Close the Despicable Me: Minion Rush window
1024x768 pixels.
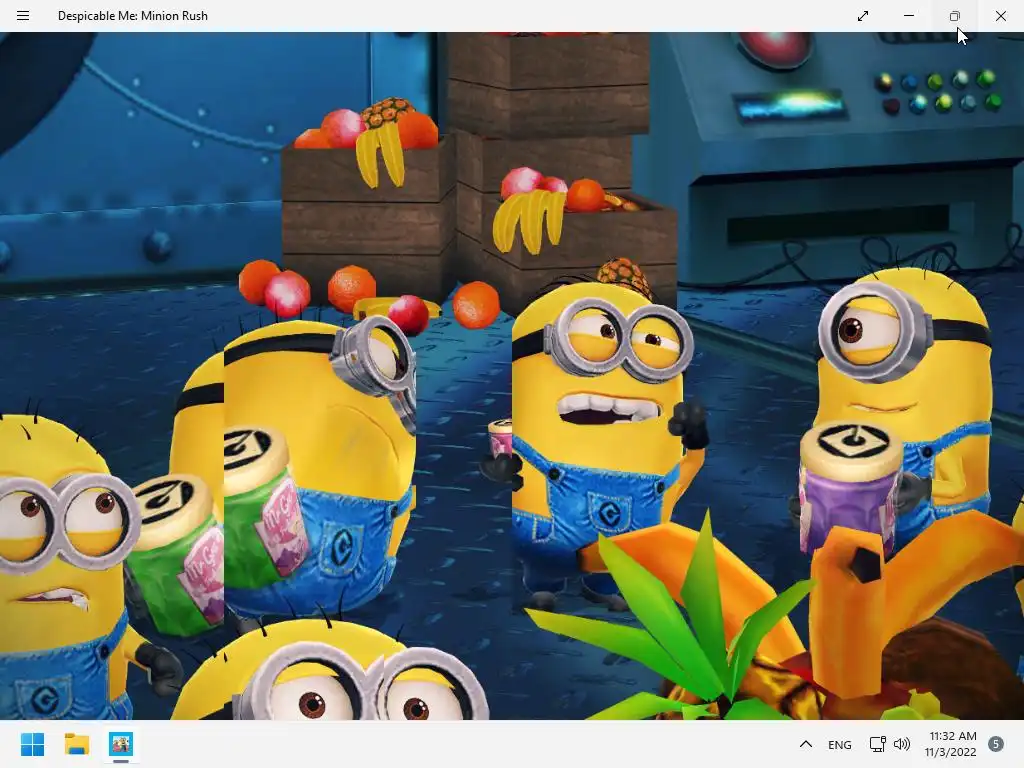pyautogui.click(x=1000, y=16)
